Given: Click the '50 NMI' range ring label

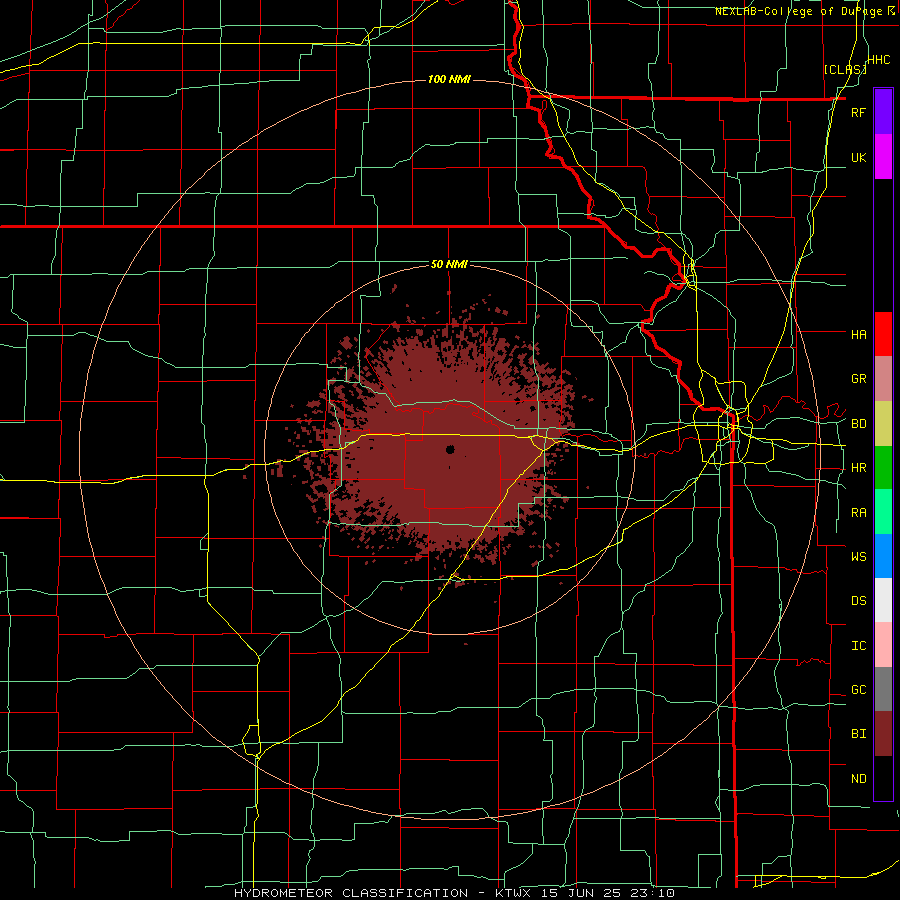Looking at the screenshot, I should click(x=449, y=265).
